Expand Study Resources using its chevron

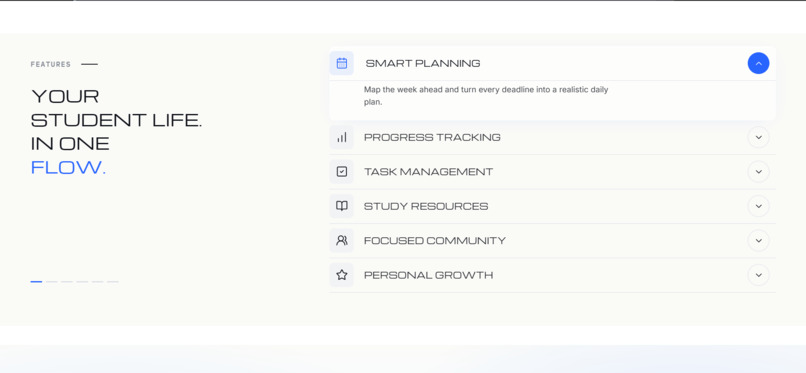758,206
